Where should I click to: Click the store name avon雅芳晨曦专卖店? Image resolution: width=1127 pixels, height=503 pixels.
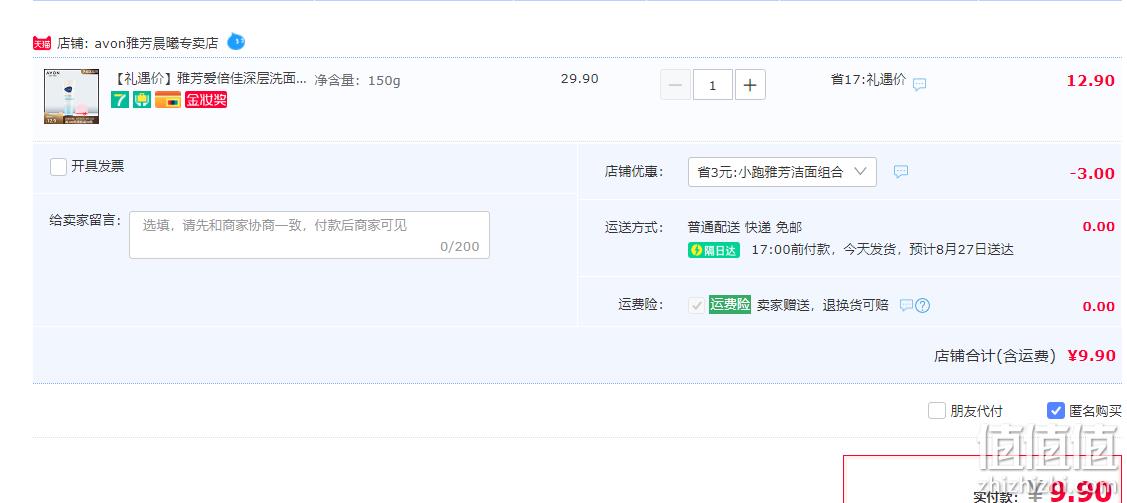[156, 43]
